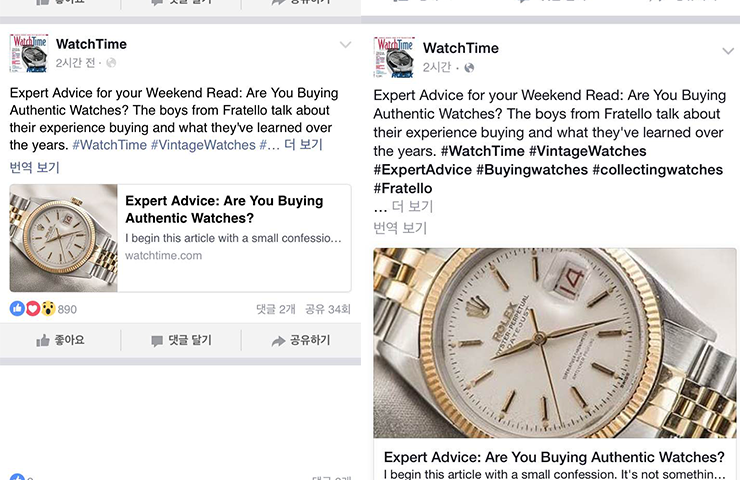Open the small Rolex watch thumbnail

[63, 238]
